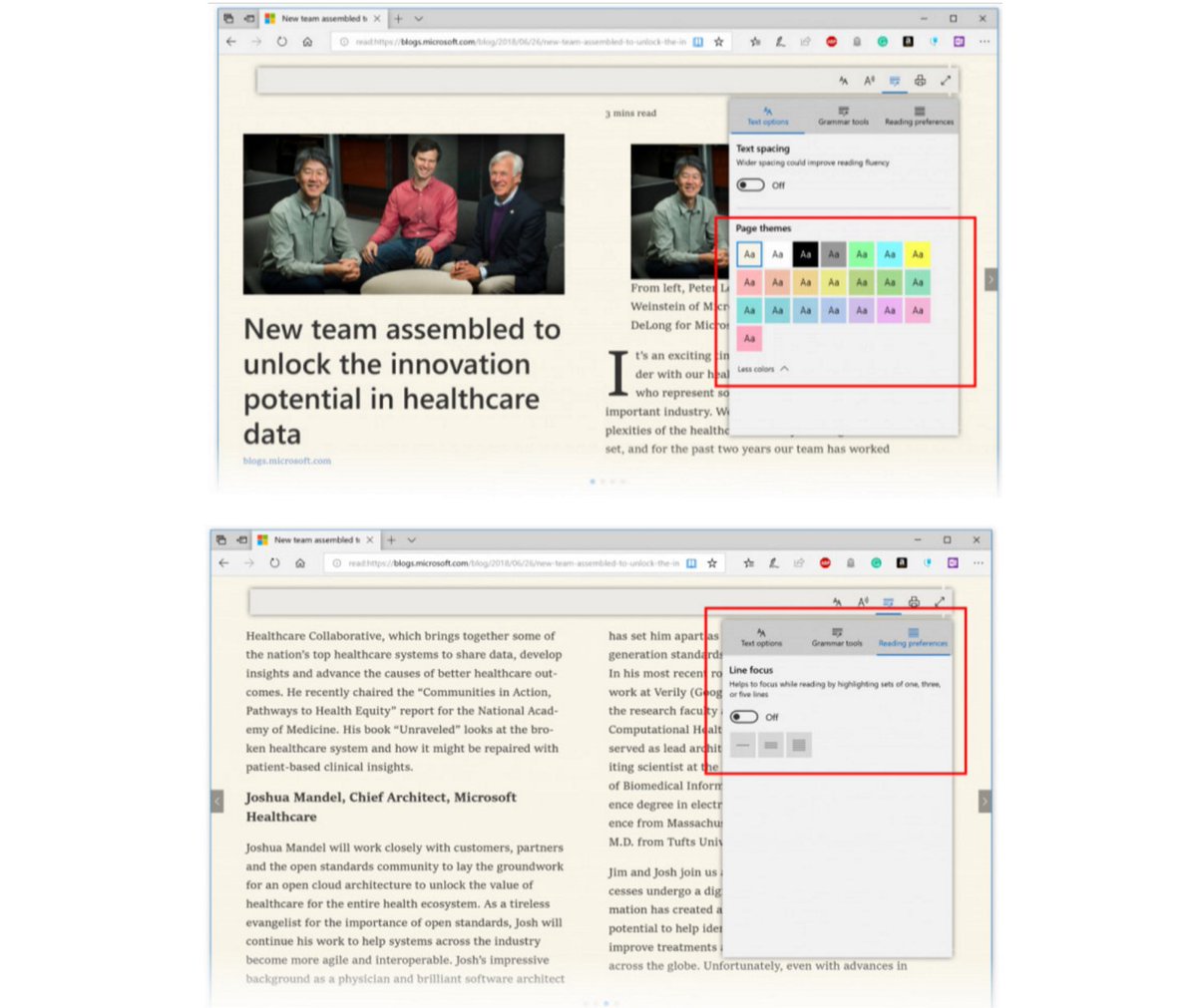Click Refresh icon in Line focus window

(275, 563)
